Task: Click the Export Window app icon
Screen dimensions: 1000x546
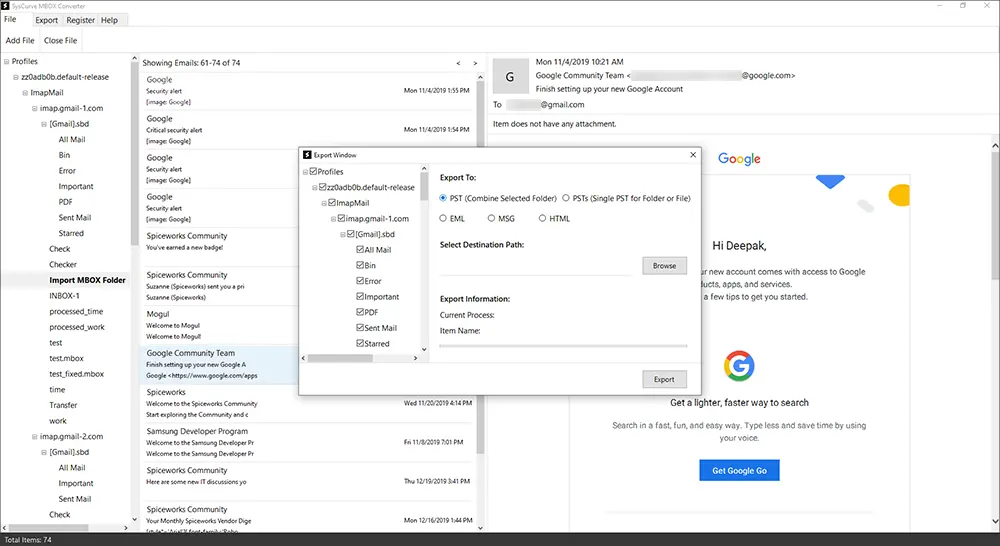Action: (307, 155)
